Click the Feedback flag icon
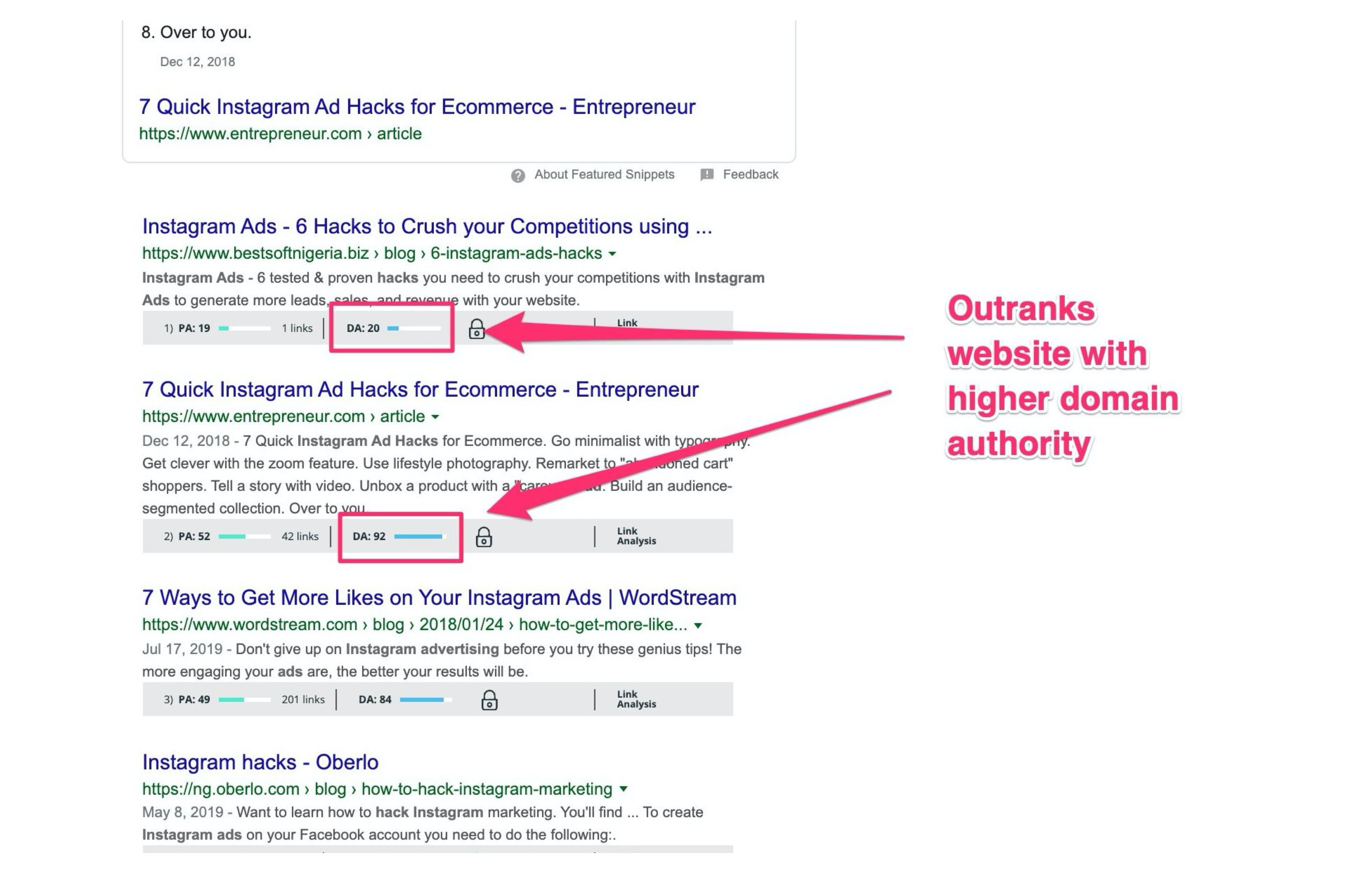 click(707, 175)
